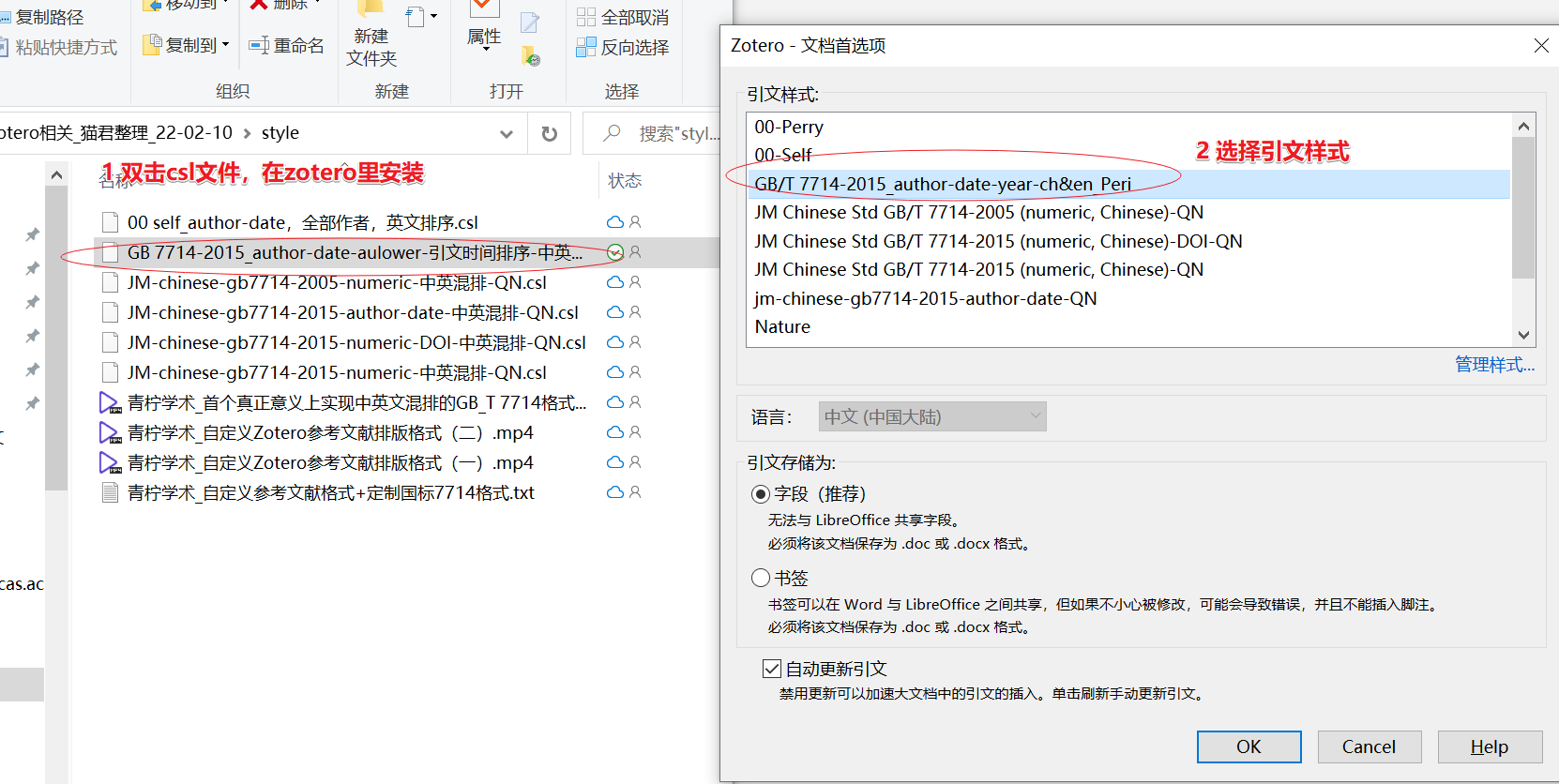This screenshot has height=784, width=1559.
Task: Click the Explorer navigation pane scroll-up arrow
Action: (x=56, y=174)
